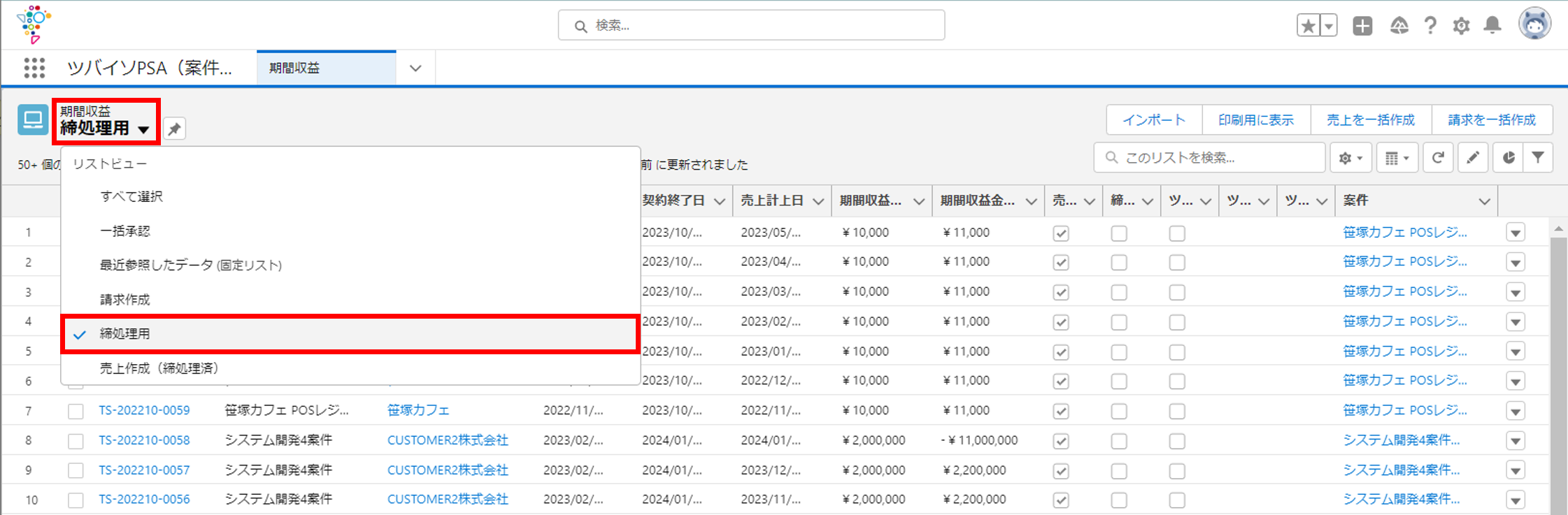1568x515 pixels.
Task: Open the App Launcher grid icon
Action: tap(34, 68)
